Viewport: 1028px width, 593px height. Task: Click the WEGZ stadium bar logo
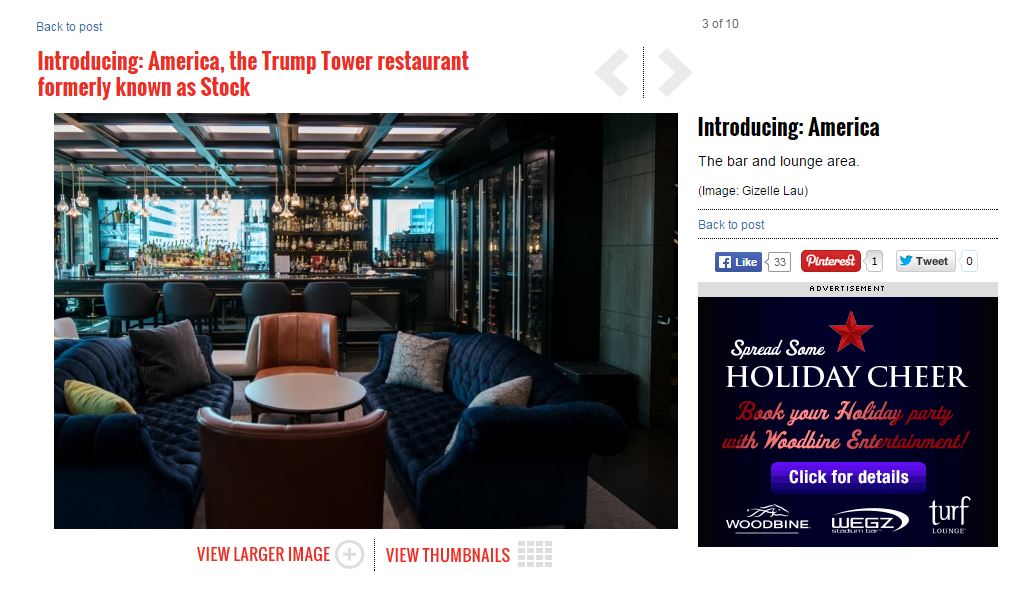(x=869, y=521)
